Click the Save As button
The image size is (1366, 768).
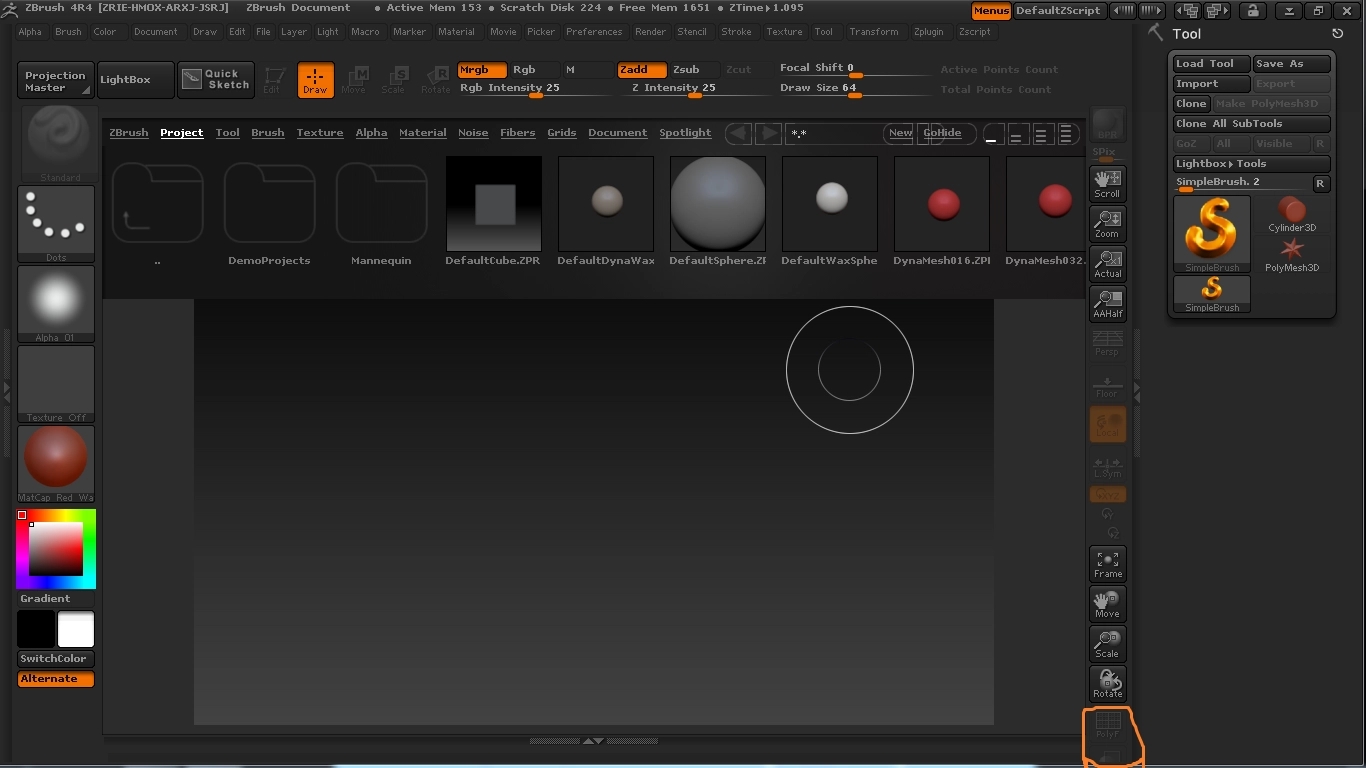(1292, 64)
